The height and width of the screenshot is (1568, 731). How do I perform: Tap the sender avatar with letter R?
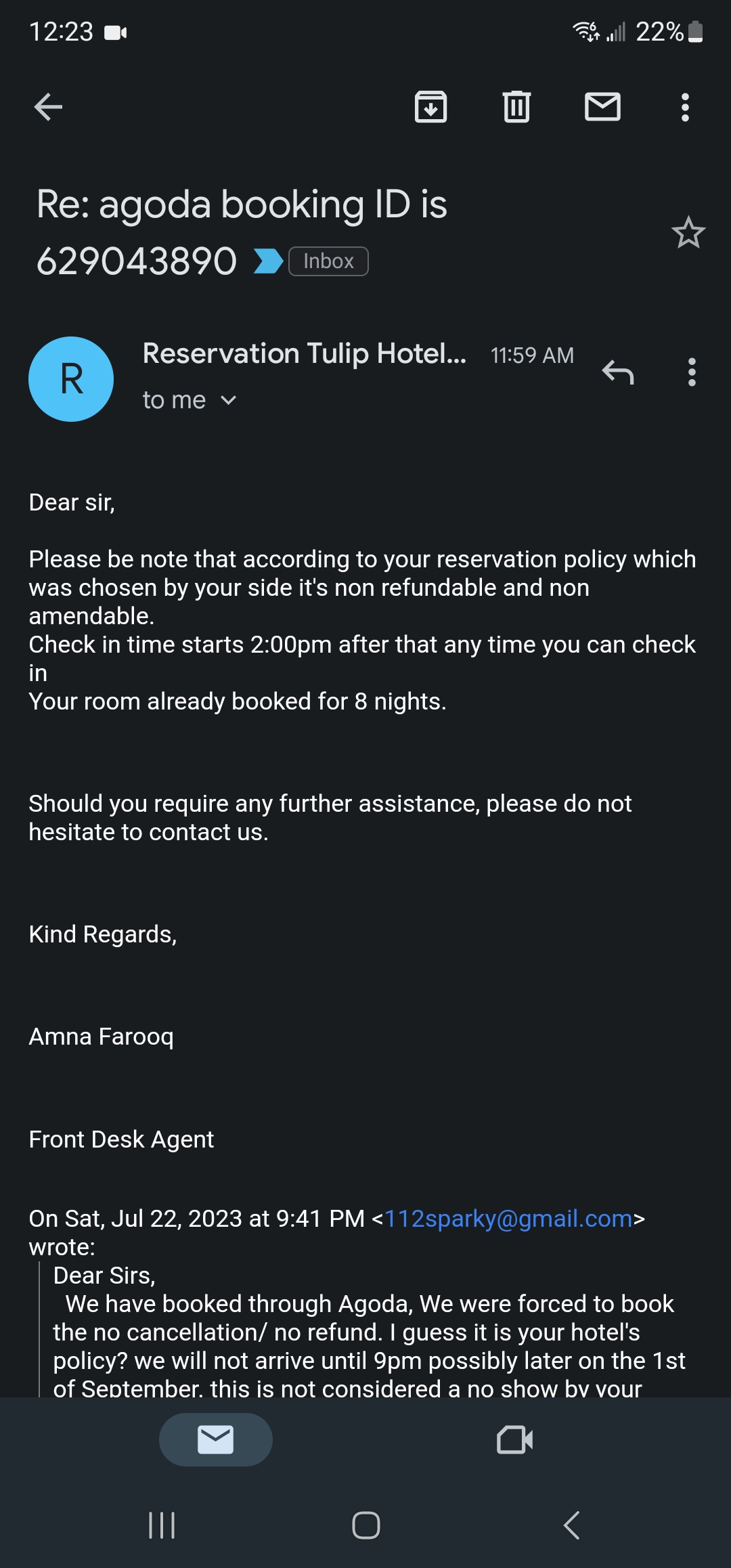(71, 378)
